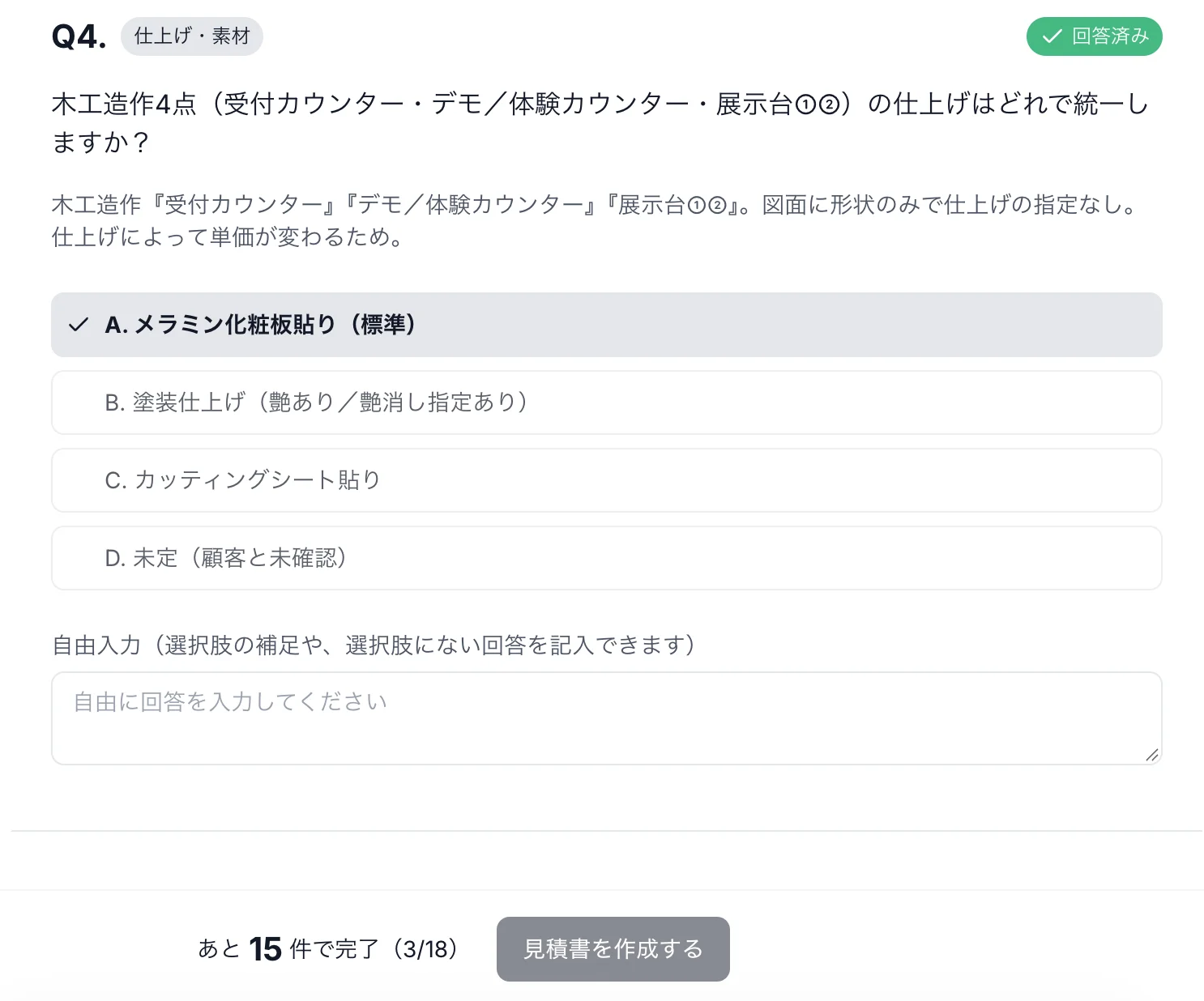Select option A メラミン化粧板貼り（標準）
The width and height of the screenshot is (1204, 1001).
[x=606, y=325]
